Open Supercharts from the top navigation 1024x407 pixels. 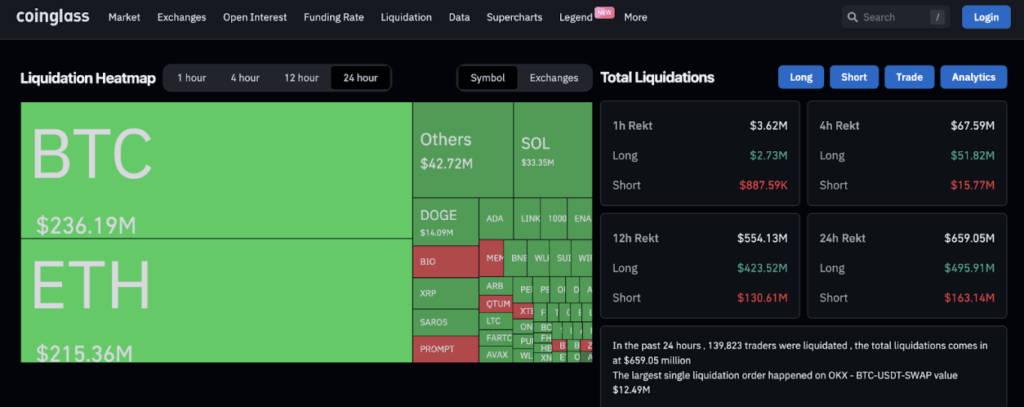[515, 18]
